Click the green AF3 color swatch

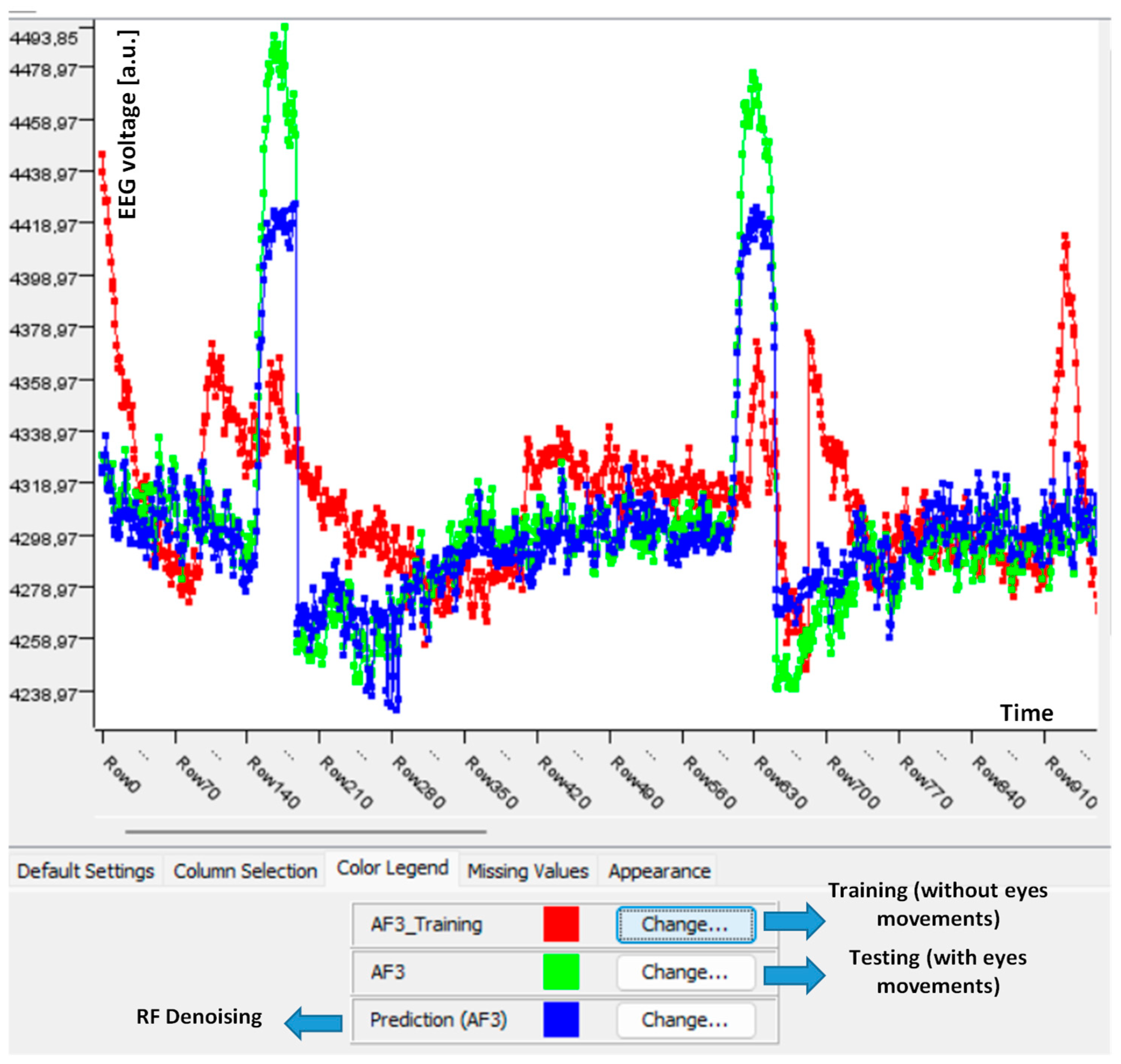(x=561, y=972)
